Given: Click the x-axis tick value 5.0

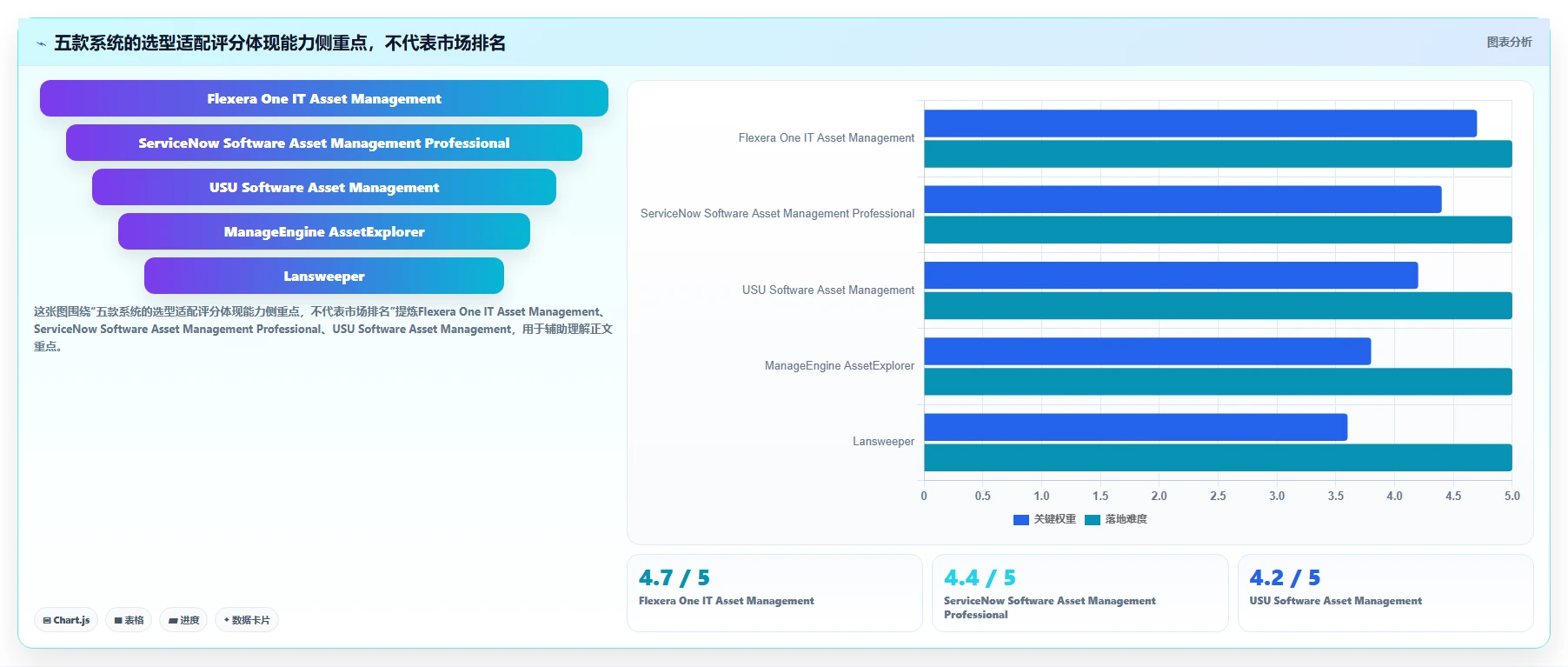Looking at the screenshot, I should (x=1512, y=496).
